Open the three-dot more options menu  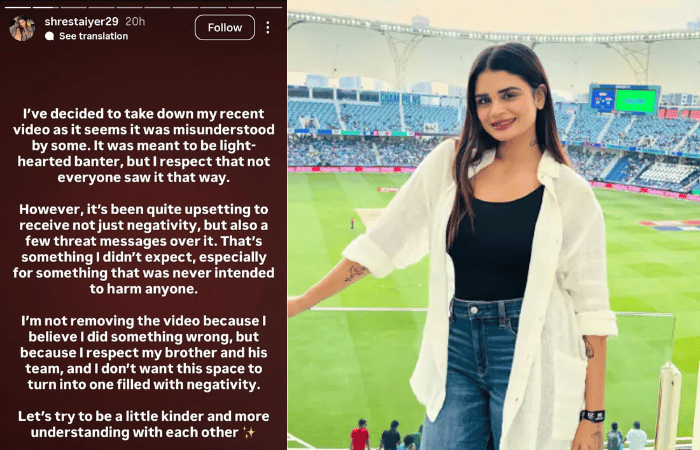point(267,28)
